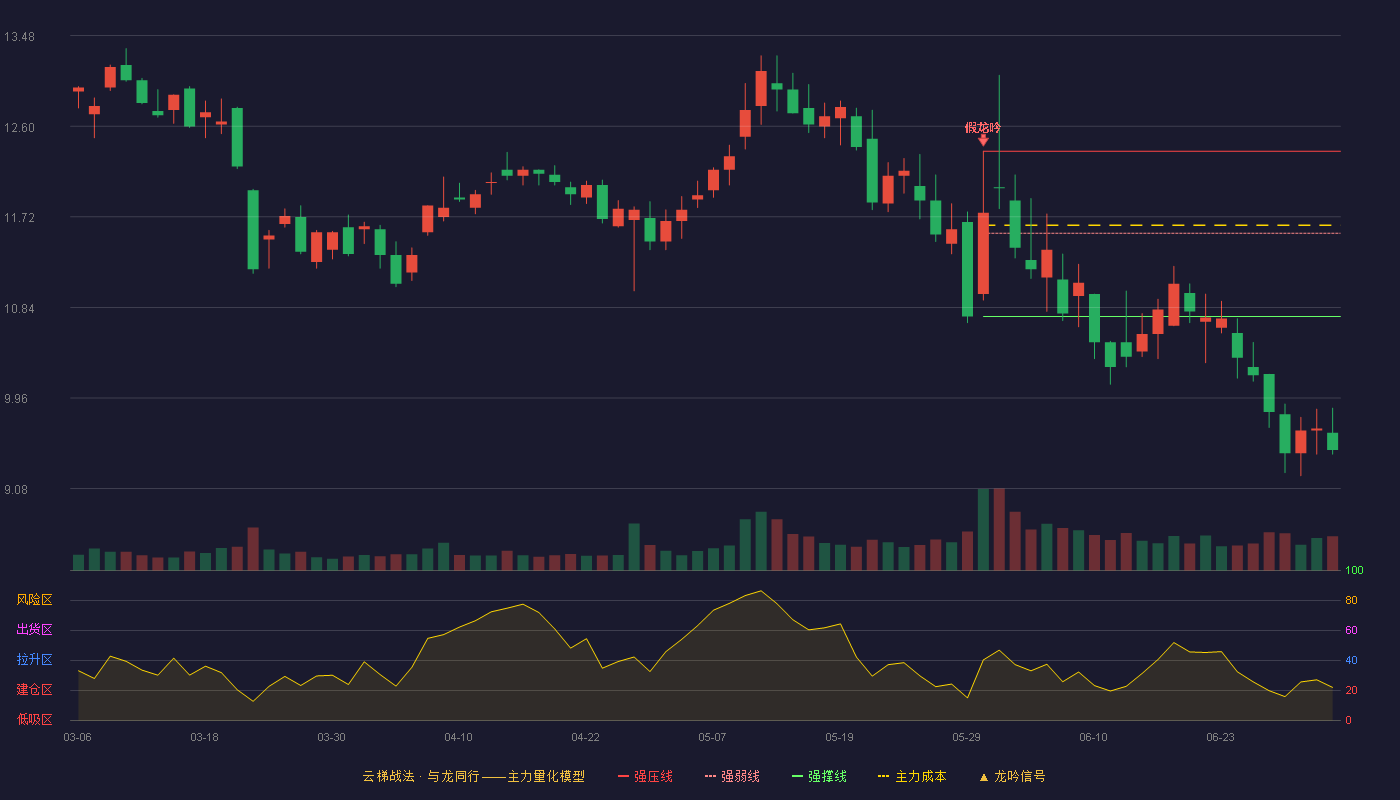Toggle the 强撑线 legend item
The height and width of the screenshot is (800, 1400).
tap(819, 776)
